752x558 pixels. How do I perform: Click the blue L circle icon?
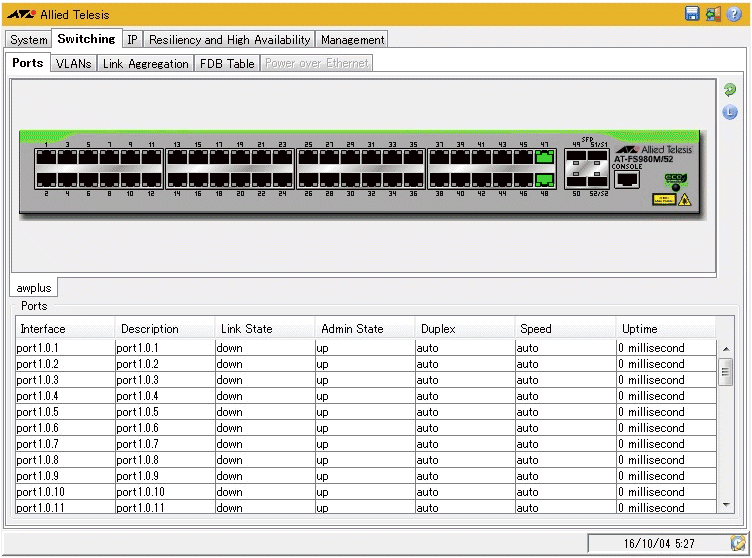pyautogui.click(x=730, y=112)
